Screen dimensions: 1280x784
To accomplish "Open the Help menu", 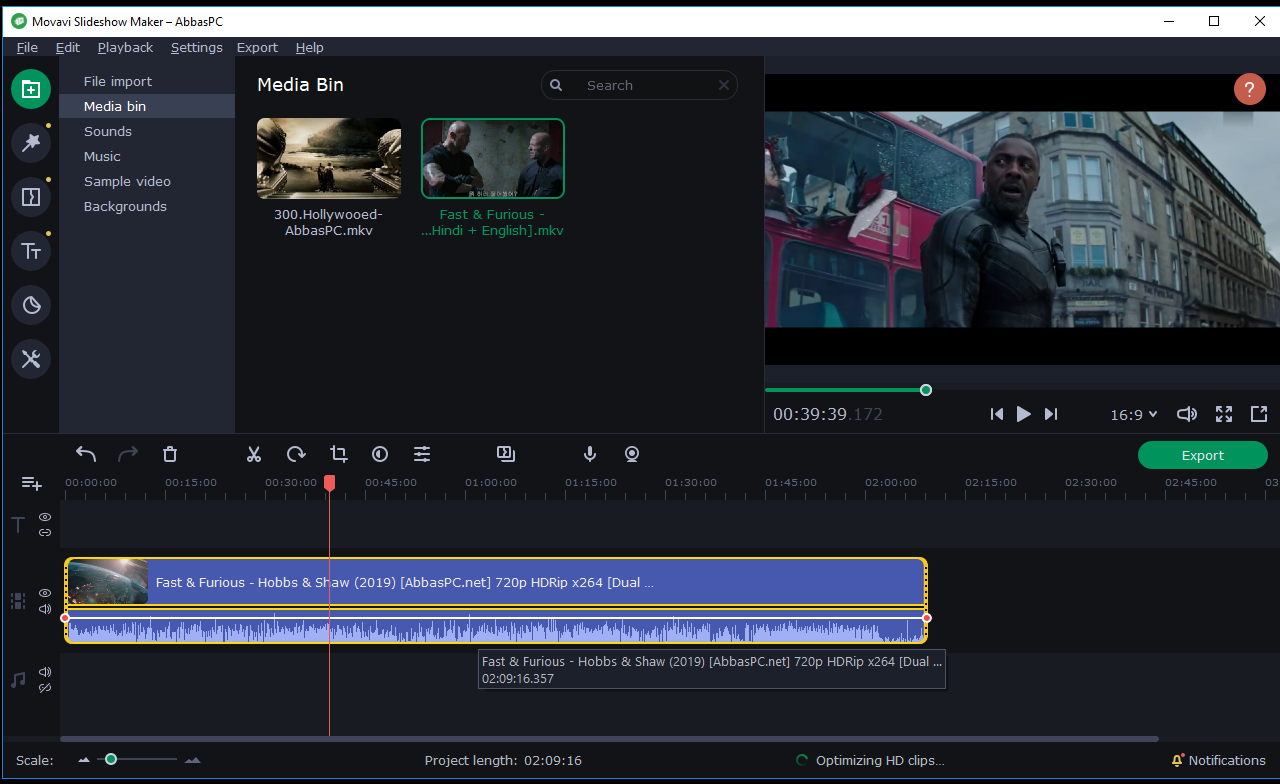I will tap(310, 47).
